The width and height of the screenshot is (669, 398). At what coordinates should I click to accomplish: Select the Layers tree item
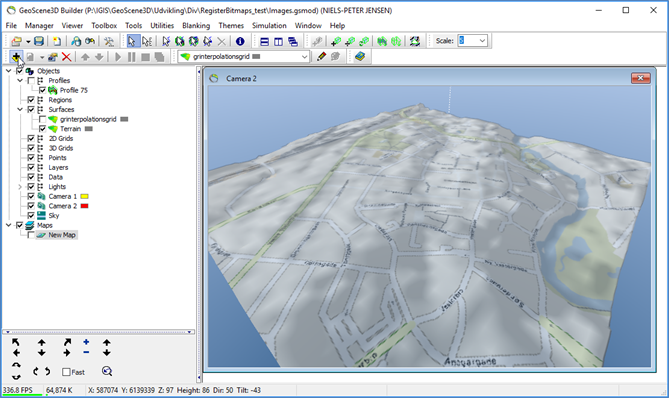click(x=58, y=168)
